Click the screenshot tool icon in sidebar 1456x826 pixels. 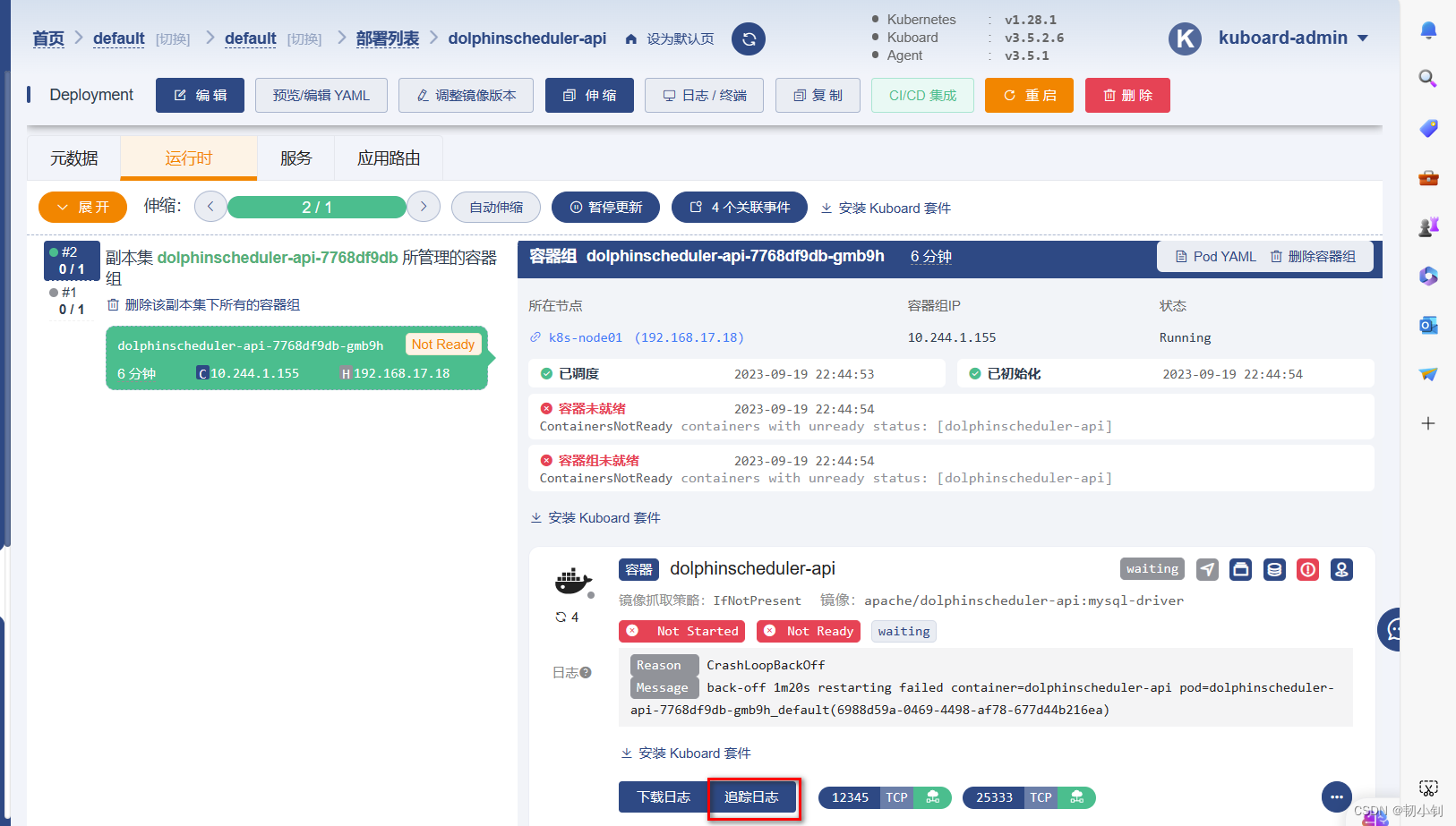click(x=1428, y=788)
